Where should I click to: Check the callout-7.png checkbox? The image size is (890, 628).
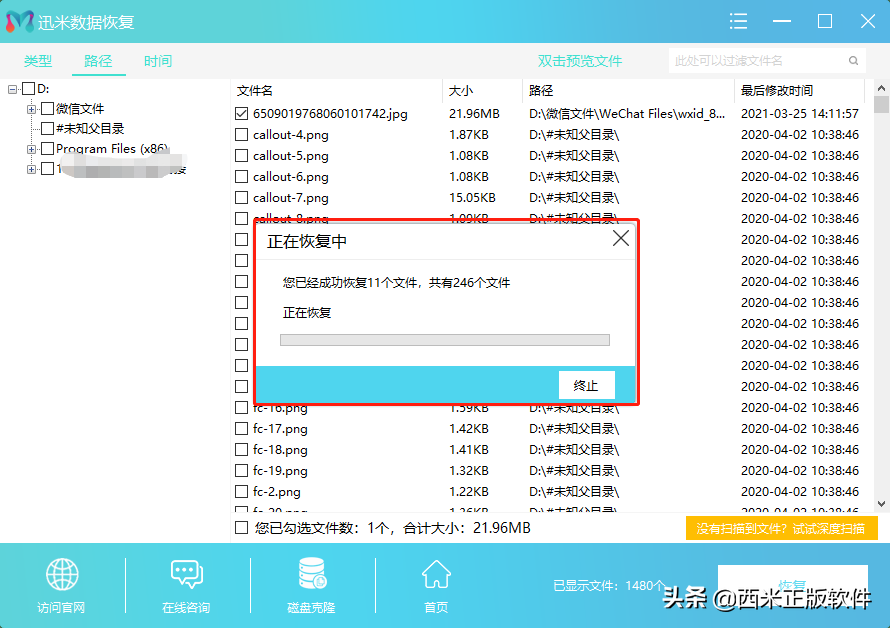pyautogui.click(x=241, y=198)
